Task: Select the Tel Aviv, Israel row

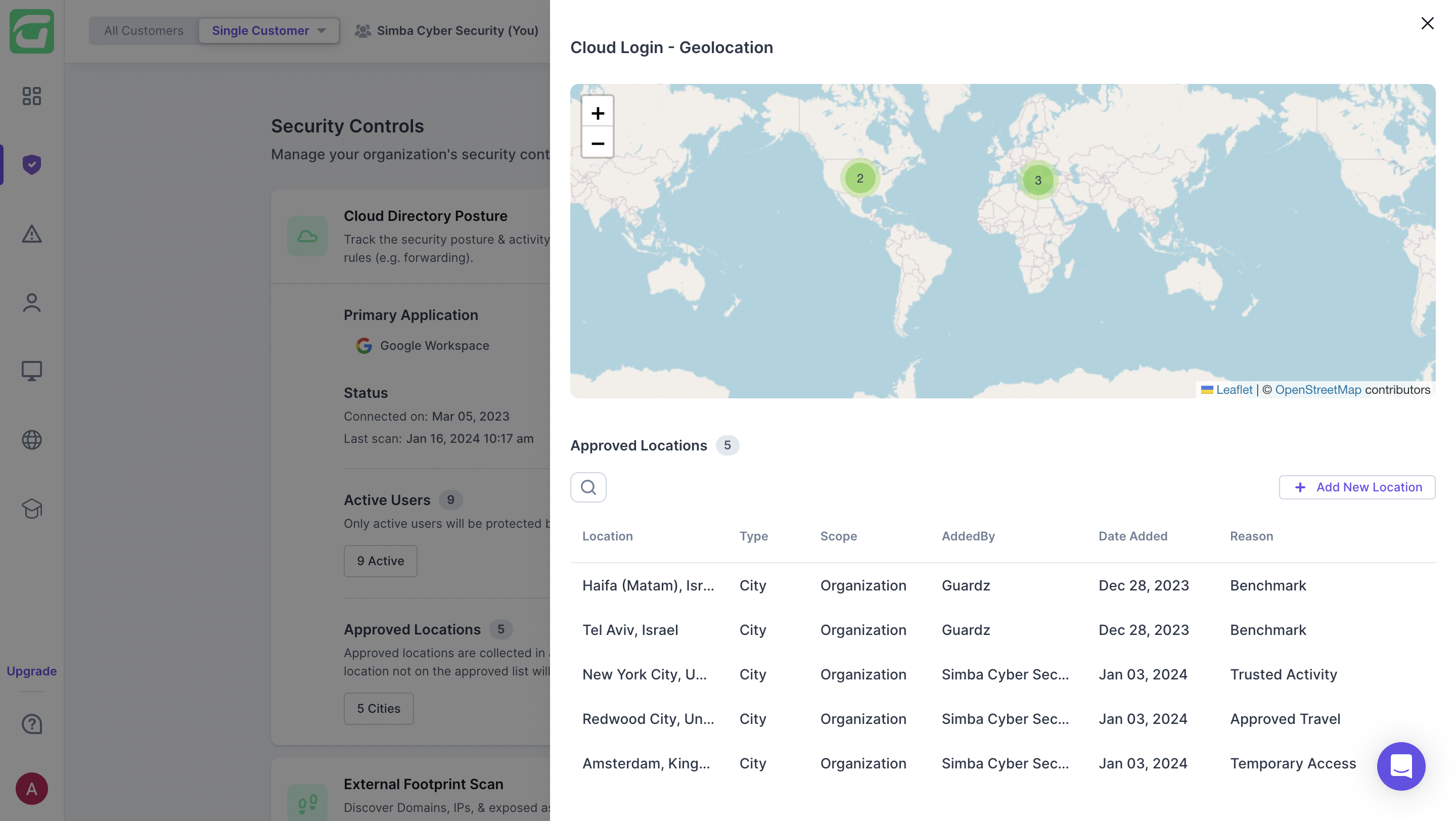Action: 629,630
